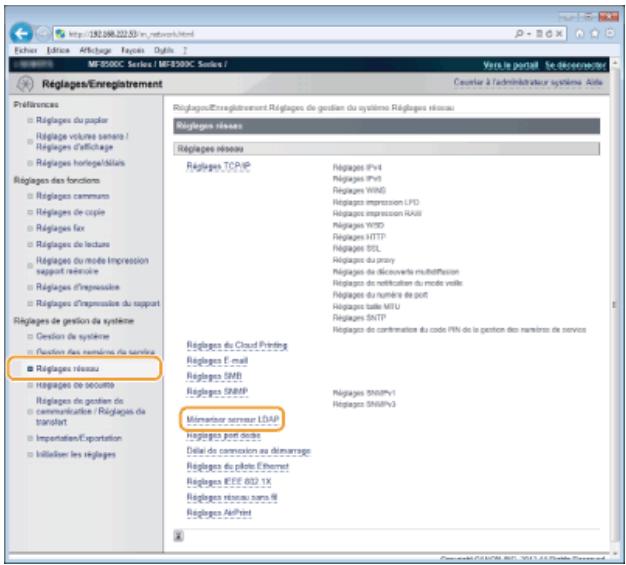The height and width of the screenshot is (565, 626).
Task: Select Réglages réseau in sidebar
Action: (x=67, y=369)
